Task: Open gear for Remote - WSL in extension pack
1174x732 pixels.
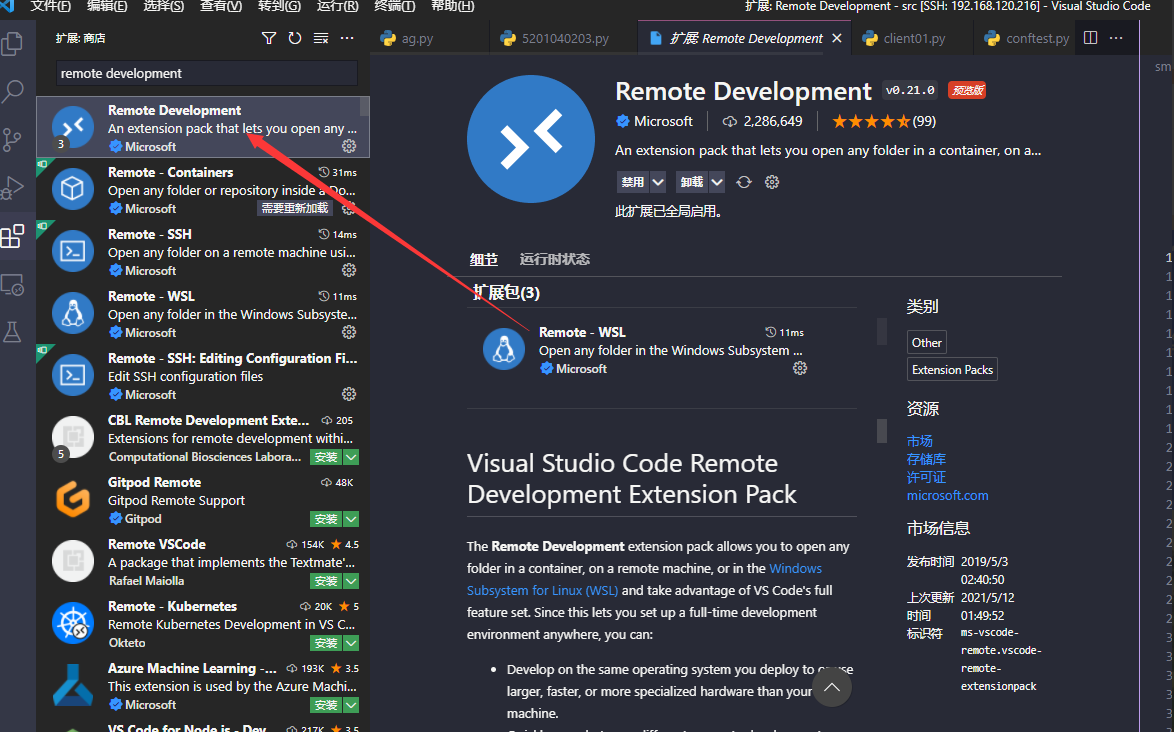Action: [x=800, y=368]
